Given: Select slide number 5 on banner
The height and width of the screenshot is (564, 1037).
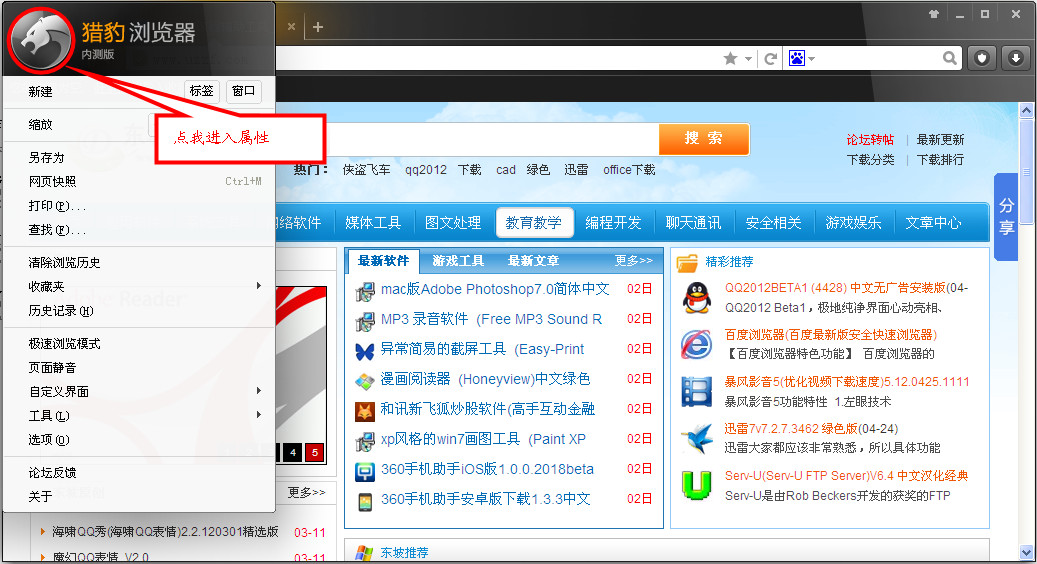Looking at the screenshot, I should click(315, 453).
